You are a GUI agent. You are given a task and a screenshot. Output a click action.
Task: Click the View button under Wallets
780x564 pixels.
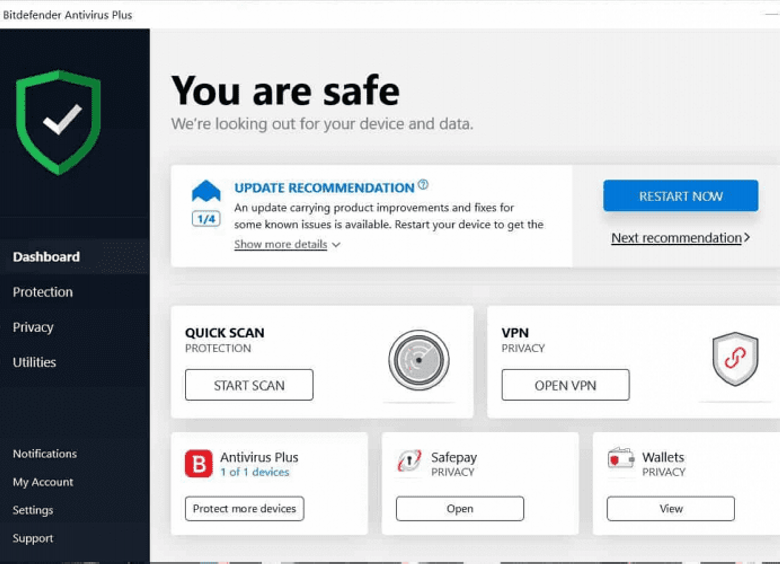(671, 508)
